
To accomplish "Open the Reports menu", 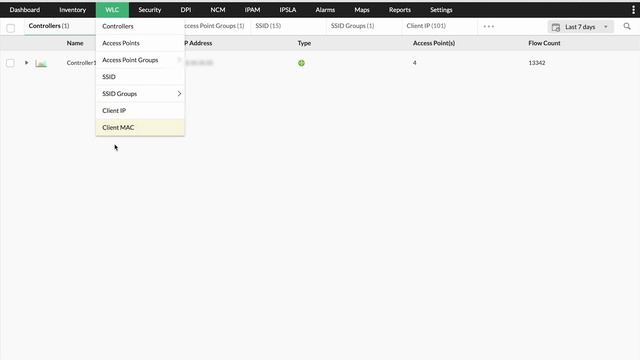I will [400, 10].
